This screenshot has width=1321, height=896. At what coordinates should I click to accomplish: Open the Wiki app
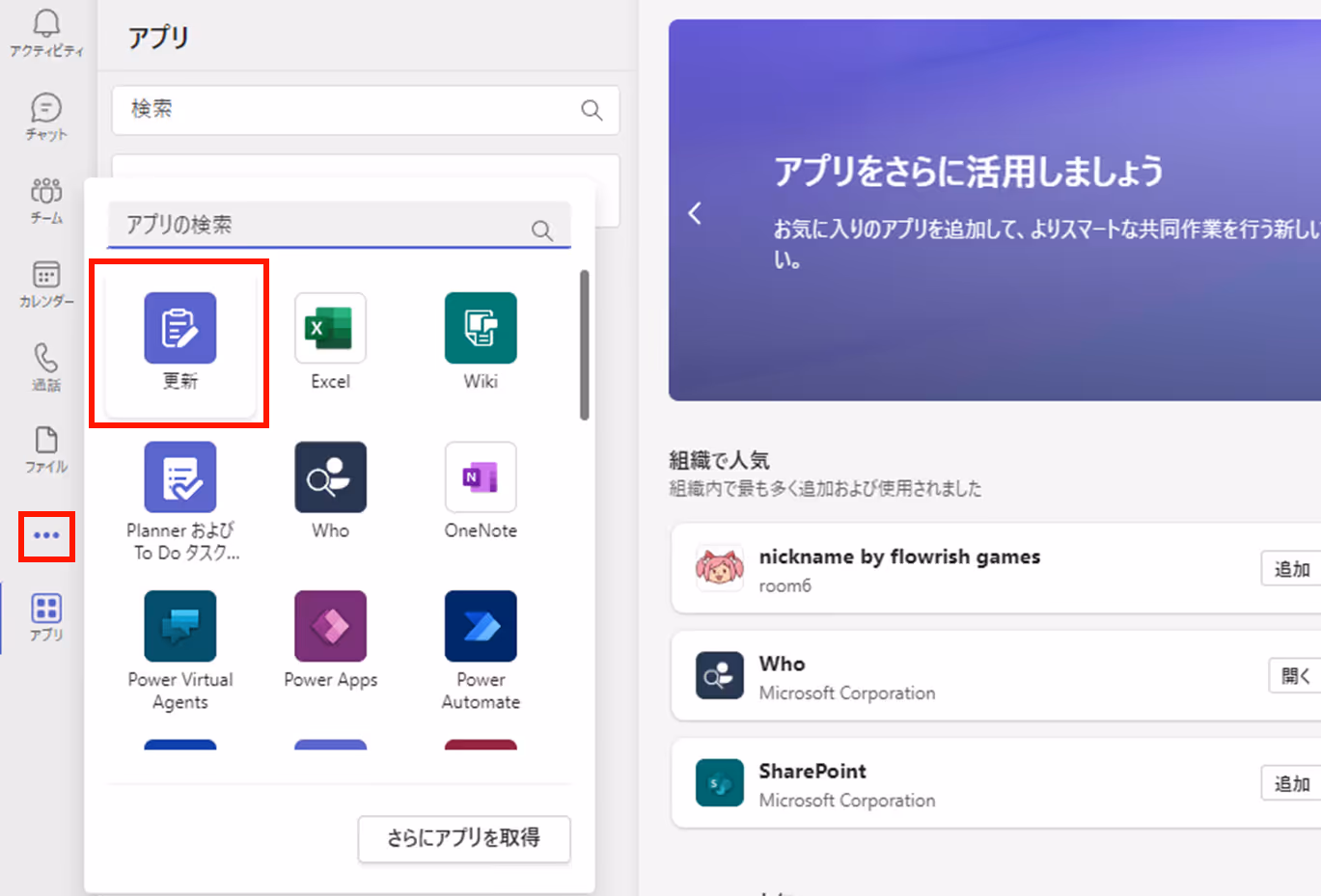(481, 328)
